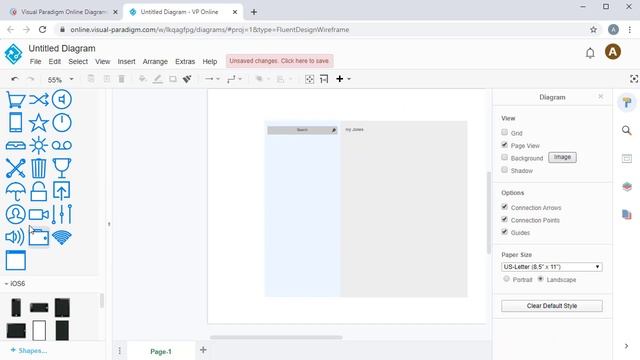Click the redo arrow in toolbar
The width and height of the screenshot is (640, 360).
(30, 79)
